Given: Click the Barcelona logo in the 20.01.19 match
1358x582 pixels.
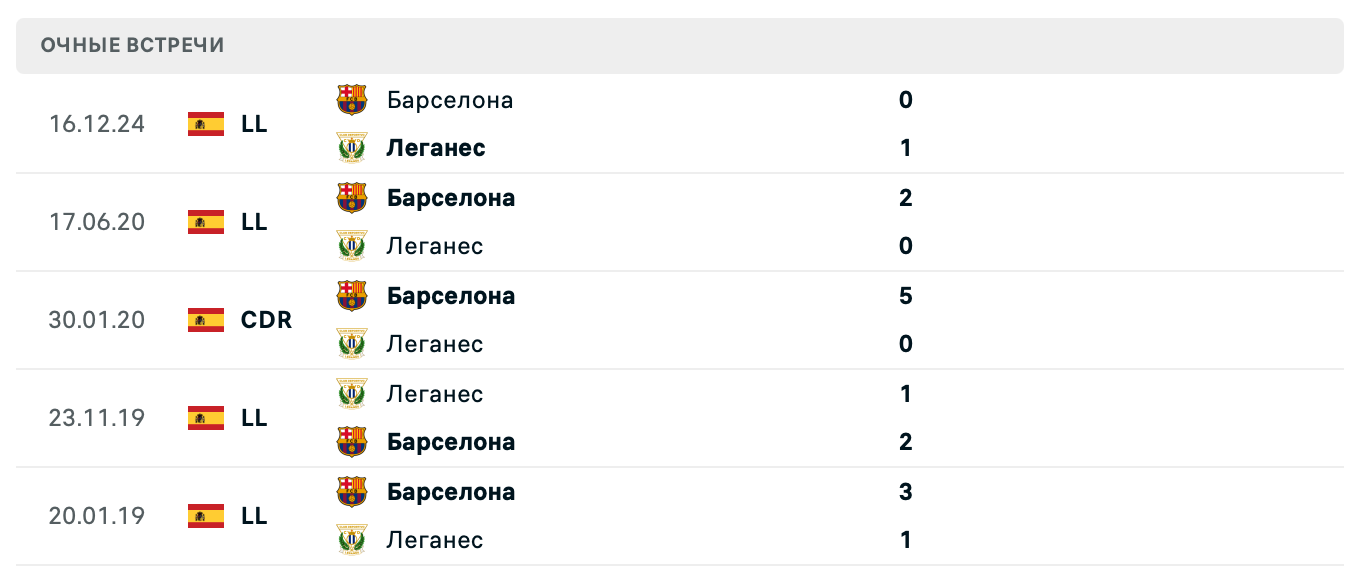Looking at the screenshot, I should coord(352,489).
